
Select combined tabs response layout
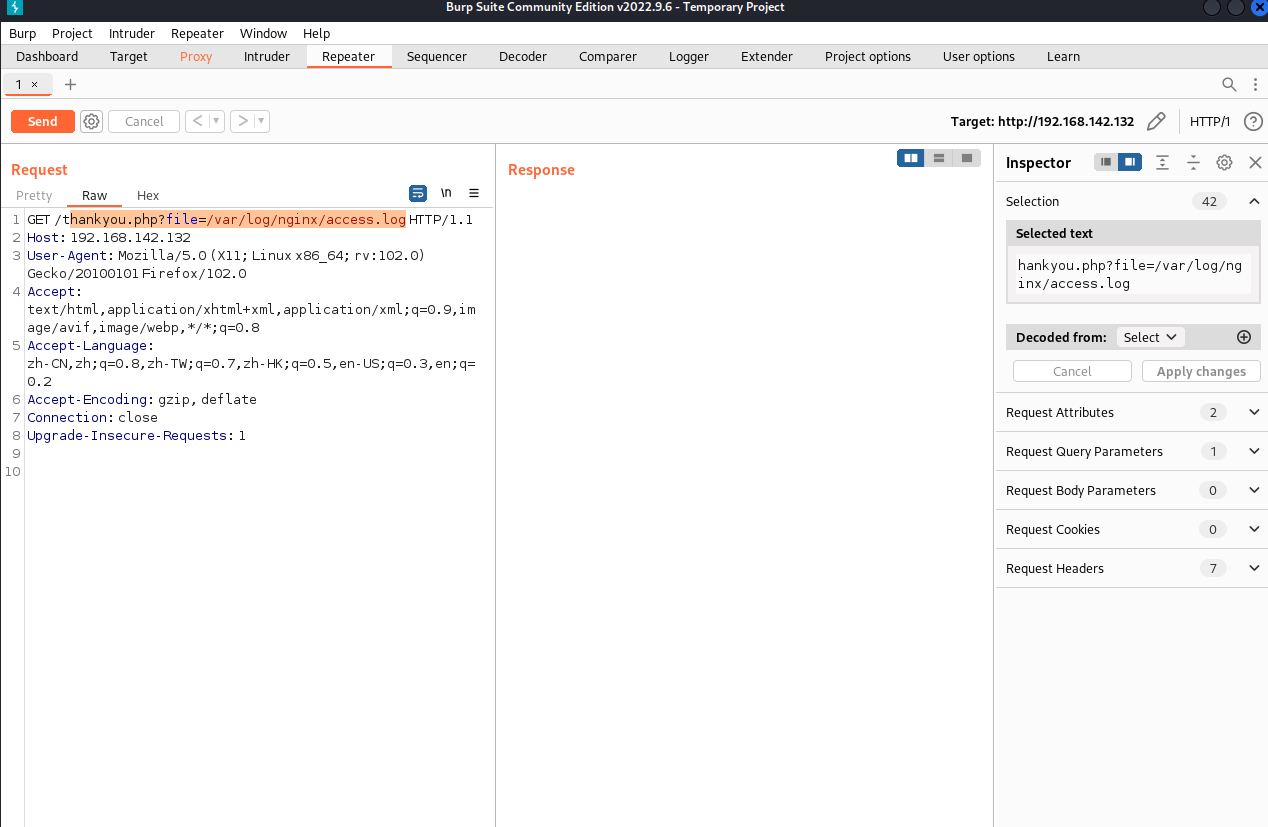pos(967,158)
